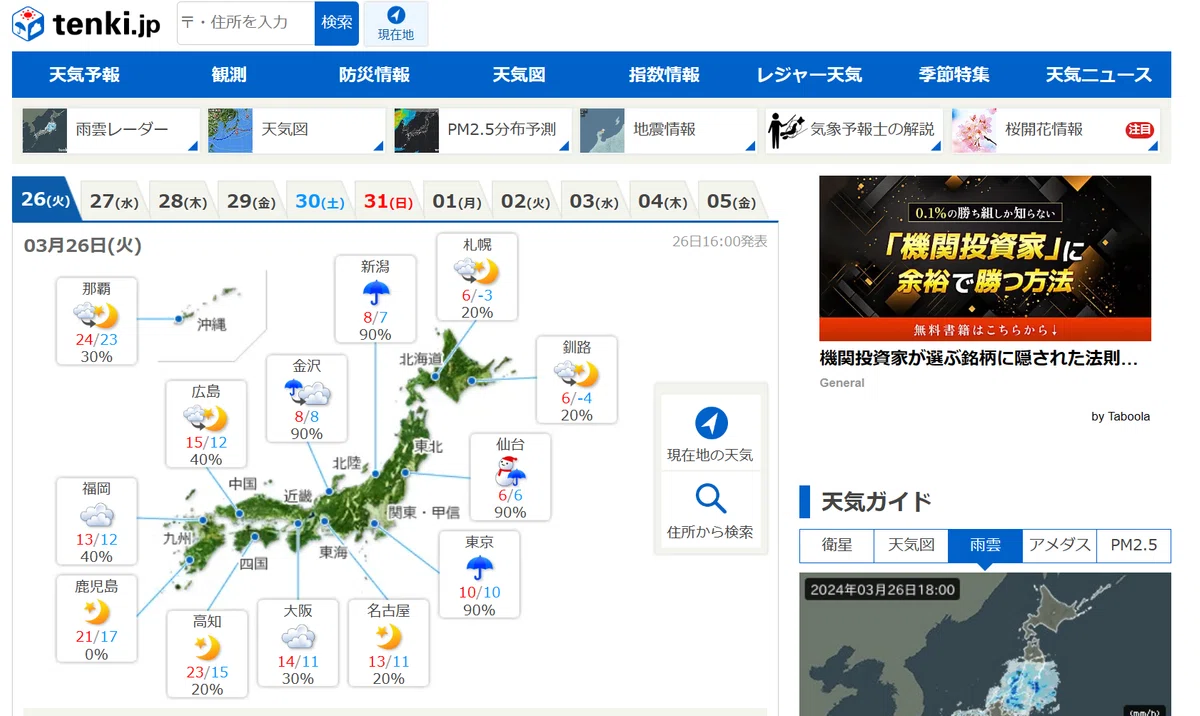
Task: Open the 地震情報 shortcut
Action: click(x=669, y=130)
